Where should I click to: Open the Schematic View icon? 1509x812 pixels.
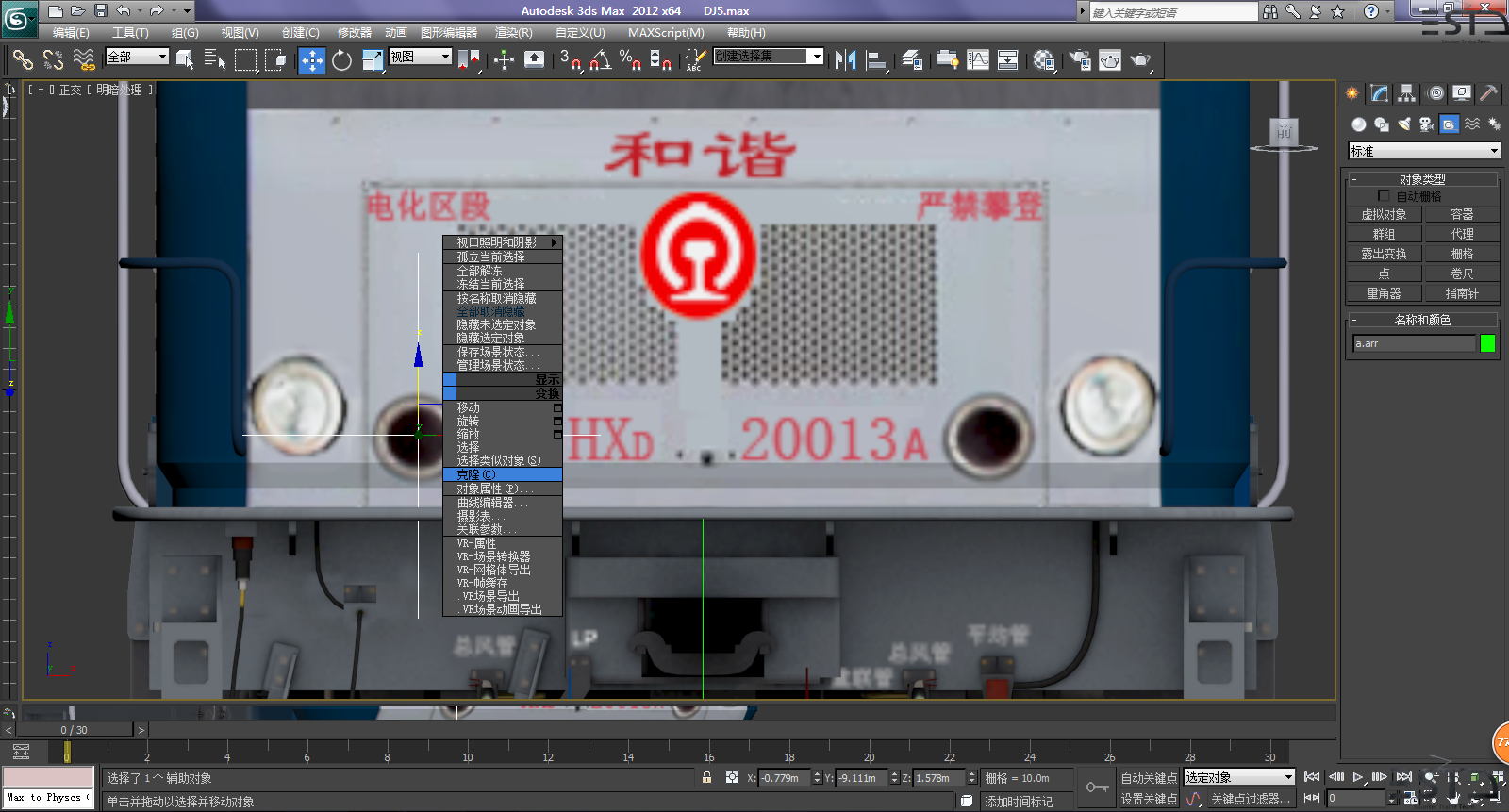(x=1008, y=60)
